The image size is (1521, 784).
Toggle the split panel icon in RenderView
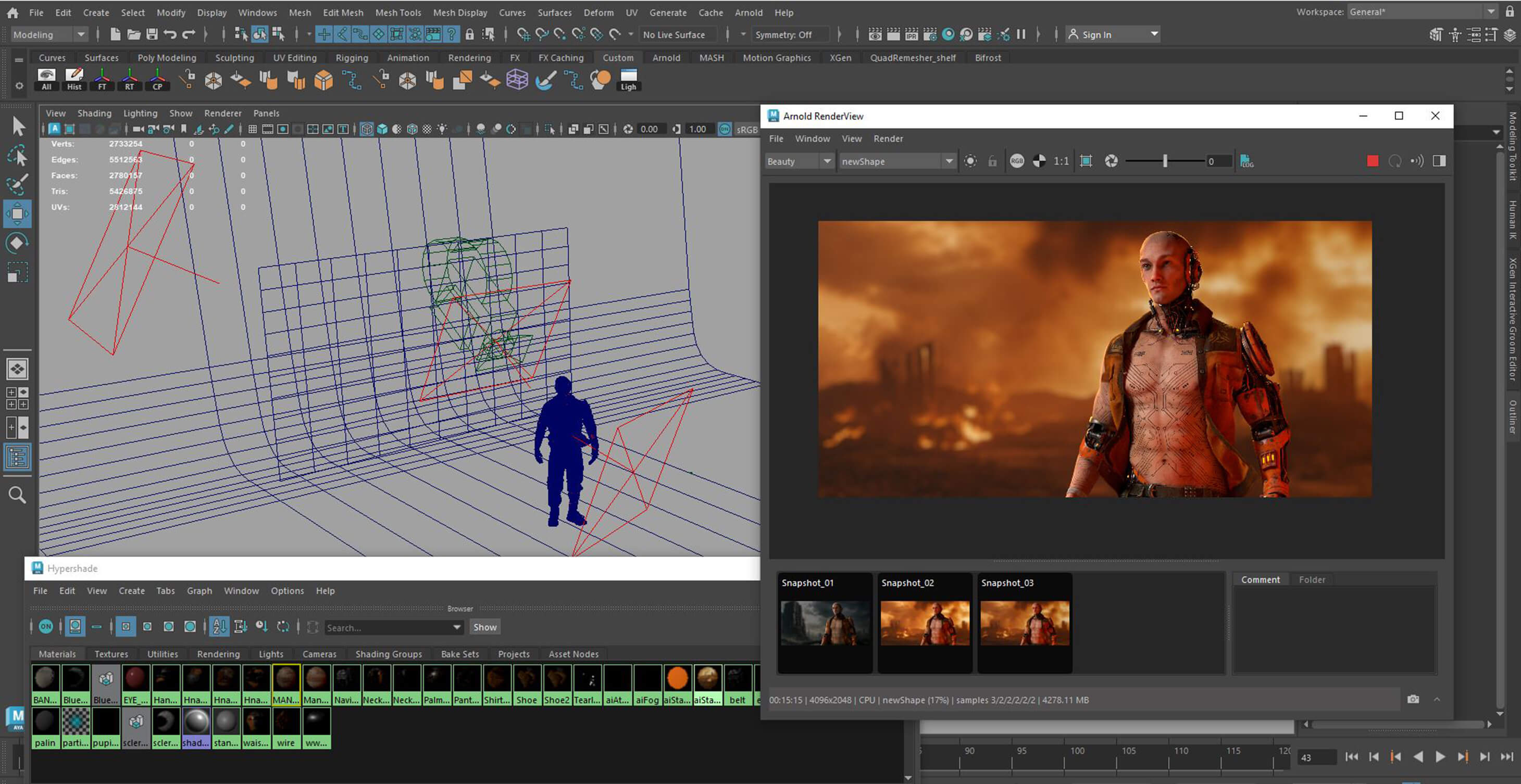[1439, 161]
